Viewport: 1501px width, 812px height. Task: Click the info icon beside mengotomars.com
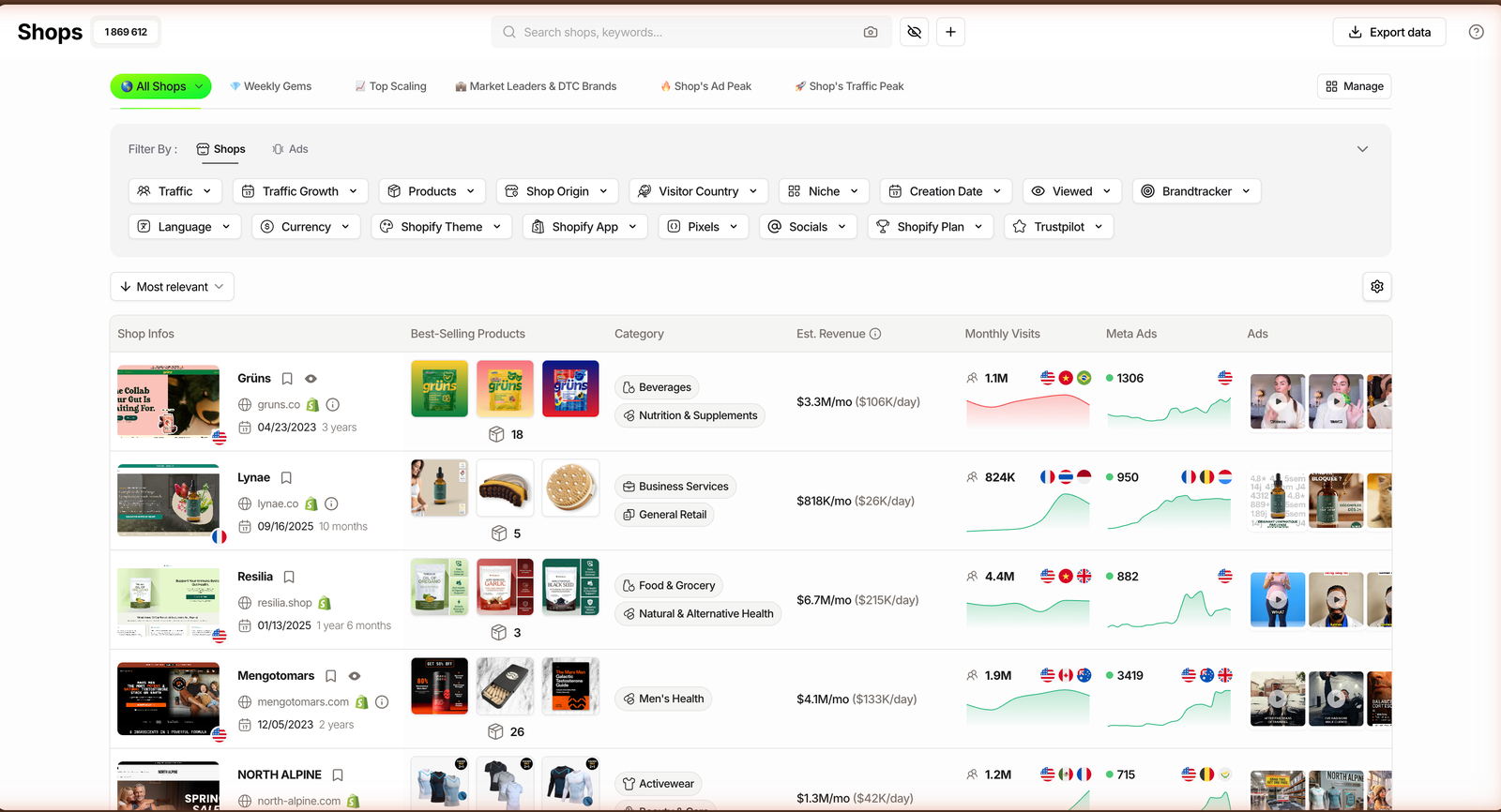(382, 702)
